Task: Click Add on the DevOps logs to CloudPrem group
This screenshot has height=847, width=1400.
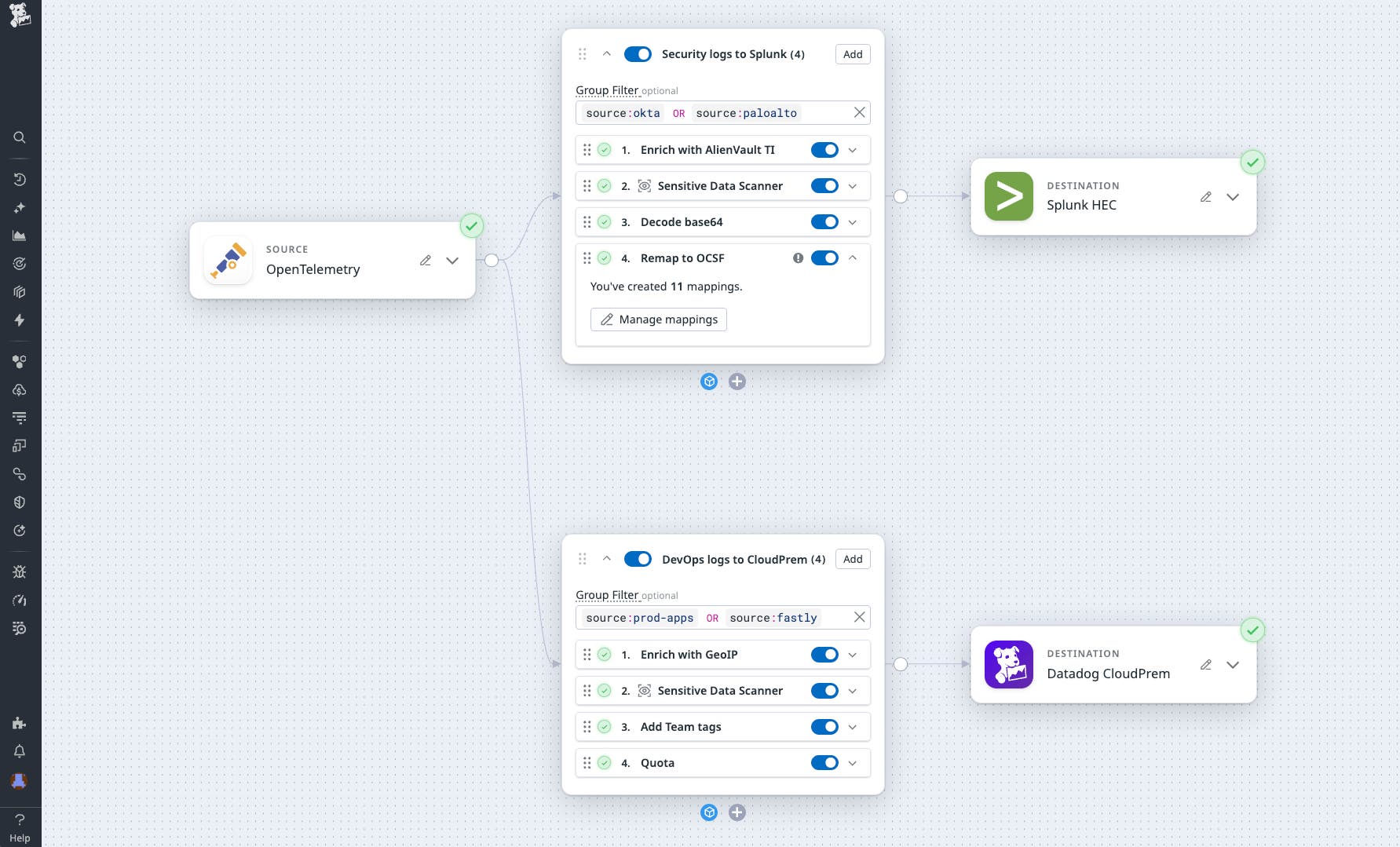Action: coord(852,559)
